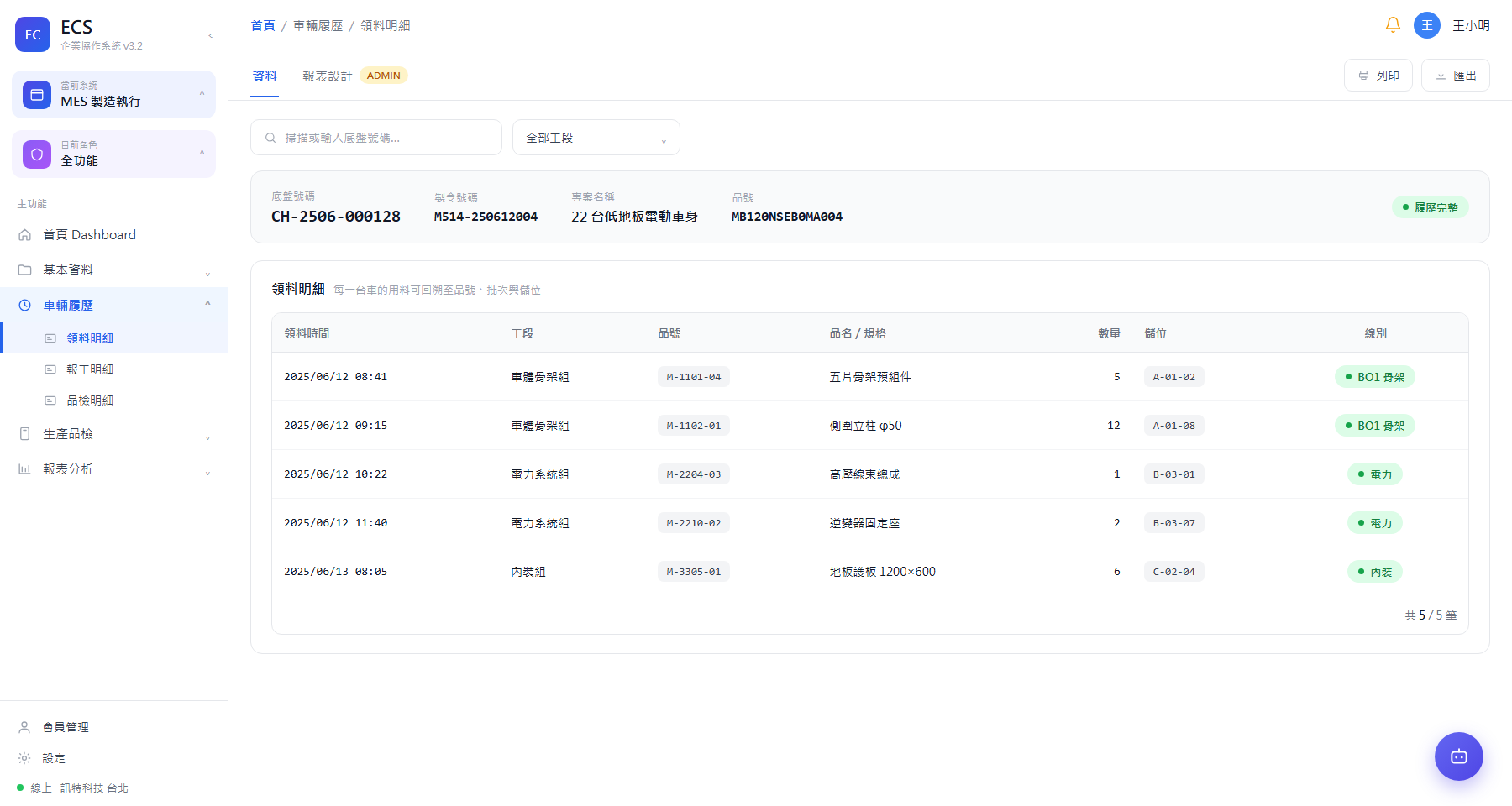Screen dimensions: 1512x806
Task: Expand the 報表分析 menu chevron
Action: 207,472
